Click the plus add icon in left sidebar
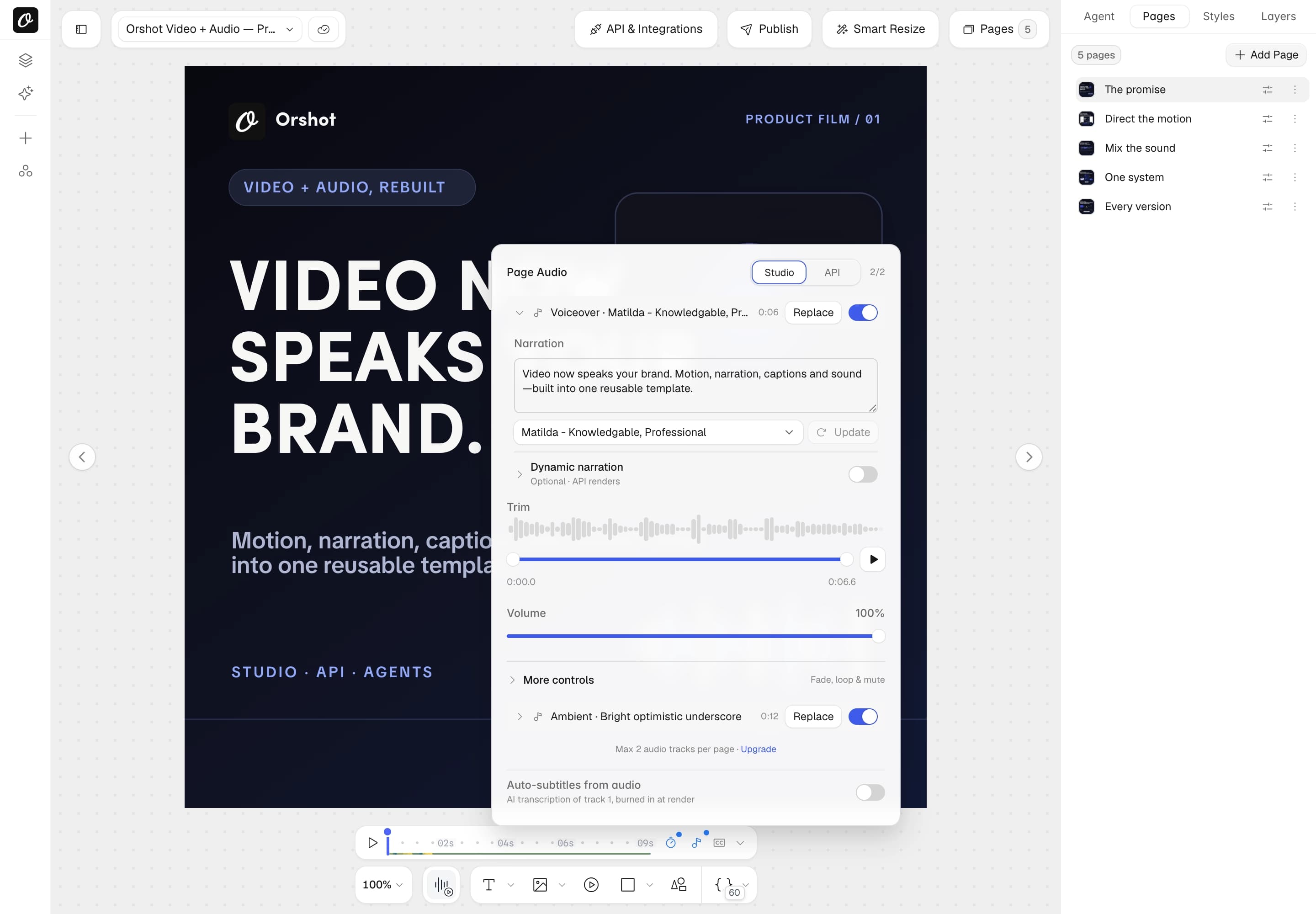1316x914 pixels. tap(25, 138)
